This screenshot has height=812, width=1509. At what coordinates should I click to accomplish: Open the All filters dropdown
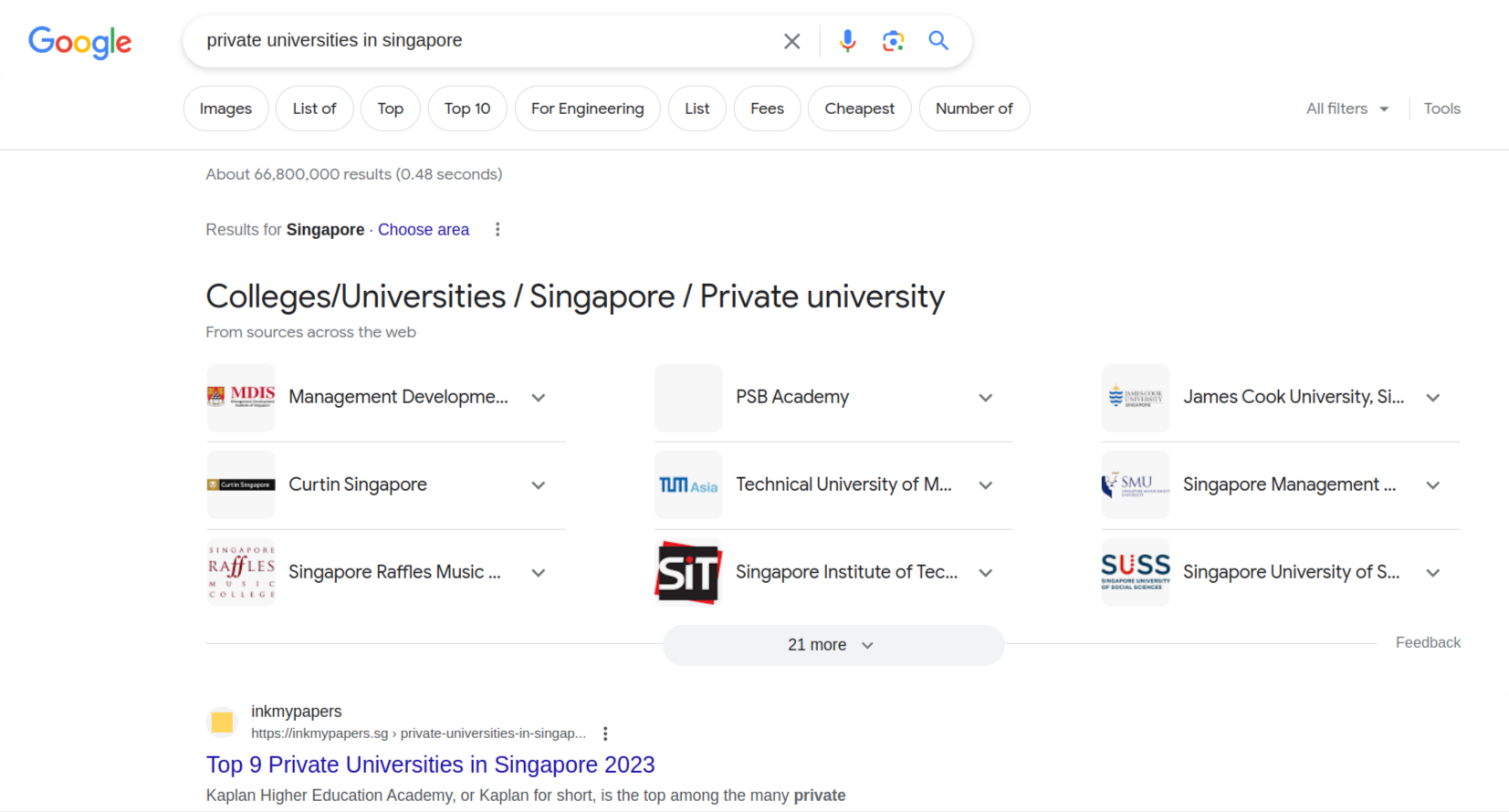pos(1347,109)
